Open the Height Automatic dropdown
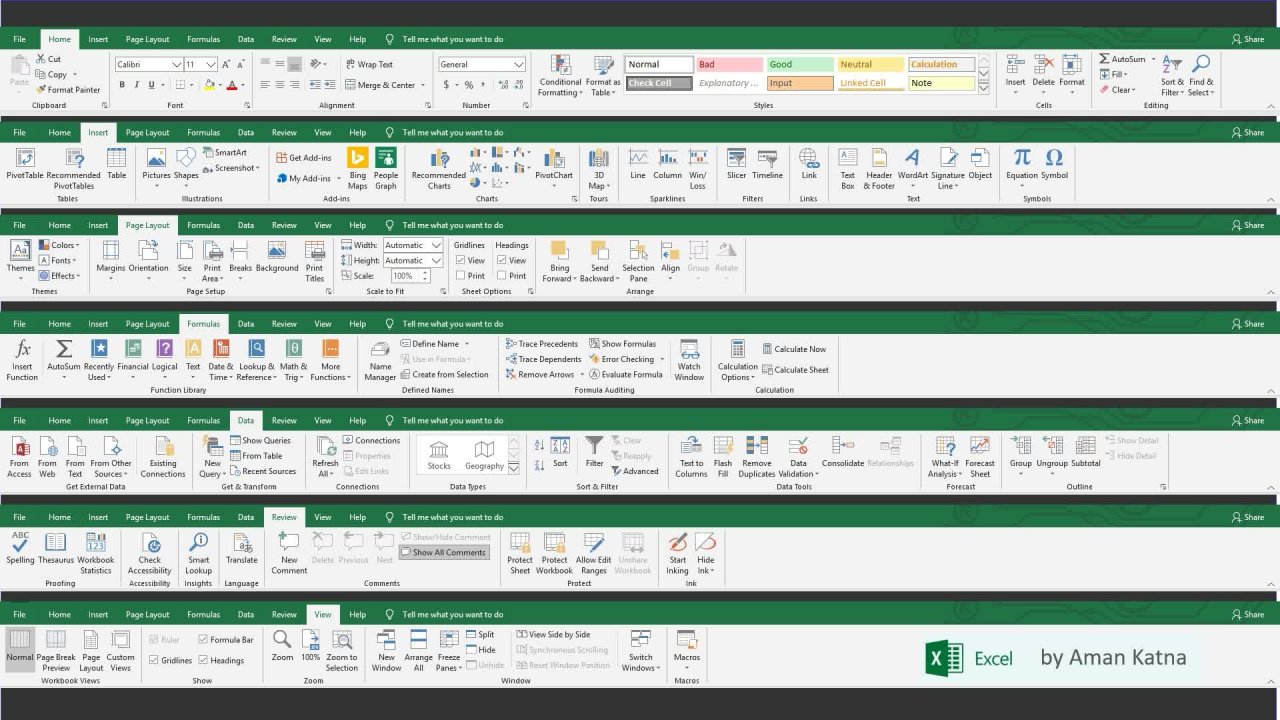 pyautogui.click(x=436, y=260)
